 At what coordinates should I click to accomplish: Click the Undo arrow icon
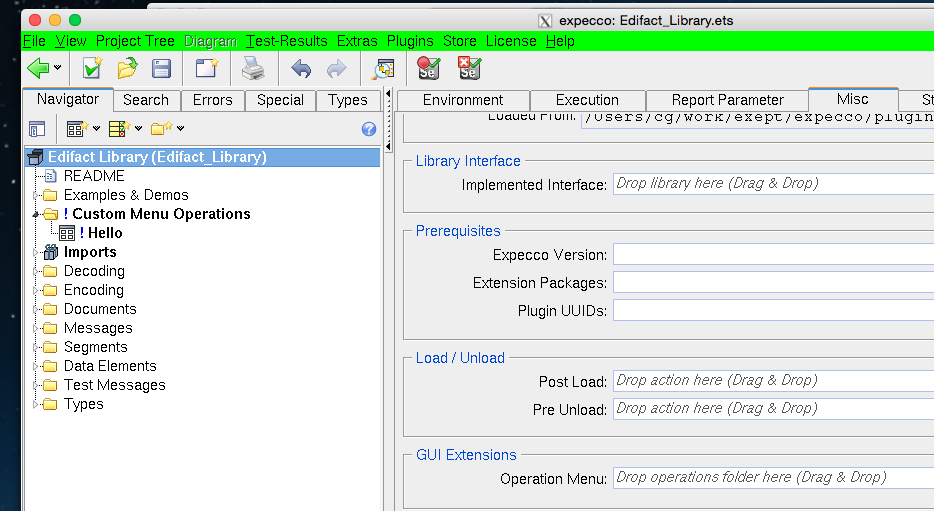tap(300, 68)
